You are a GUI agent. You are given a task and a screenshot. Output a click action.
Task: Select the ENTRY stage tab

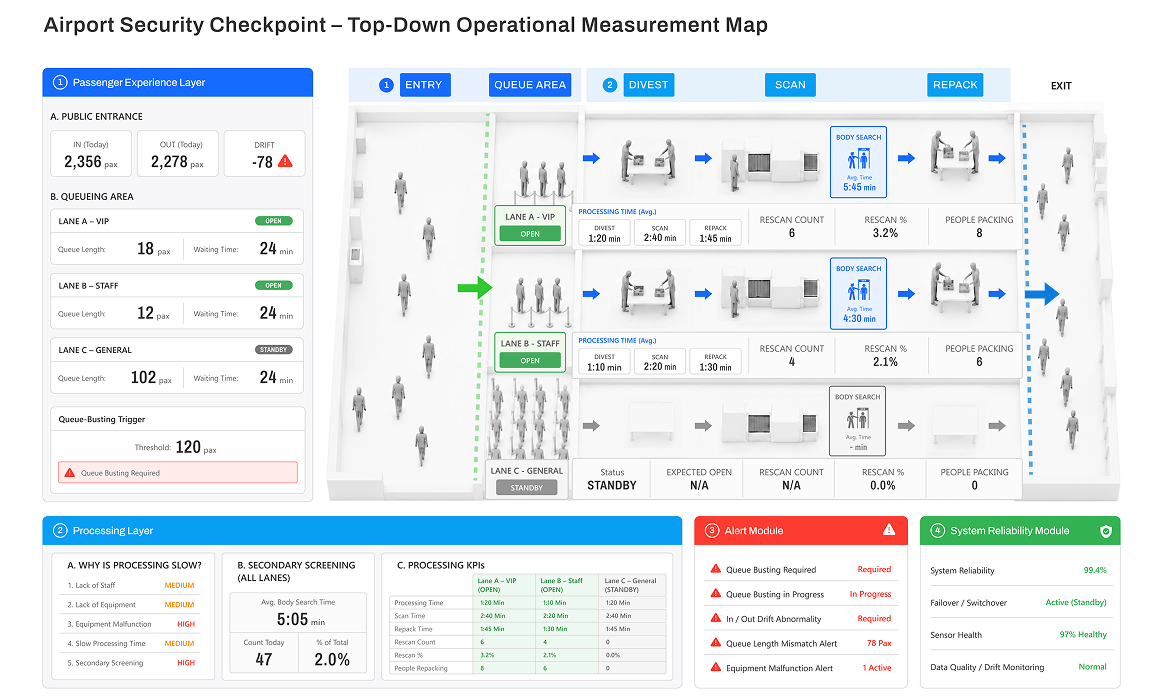pyautogui.click(x=425, y=85)
